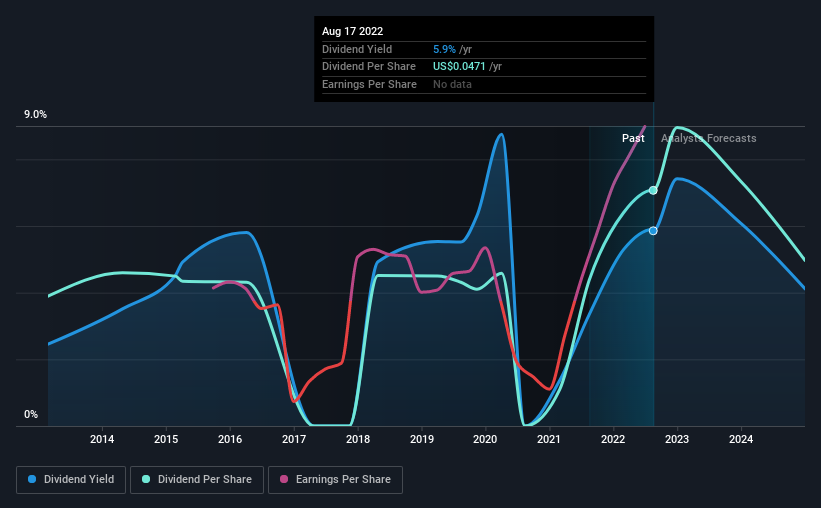Select the teal data point marker on Dividend Per Share line

click(x=653, y=191)
